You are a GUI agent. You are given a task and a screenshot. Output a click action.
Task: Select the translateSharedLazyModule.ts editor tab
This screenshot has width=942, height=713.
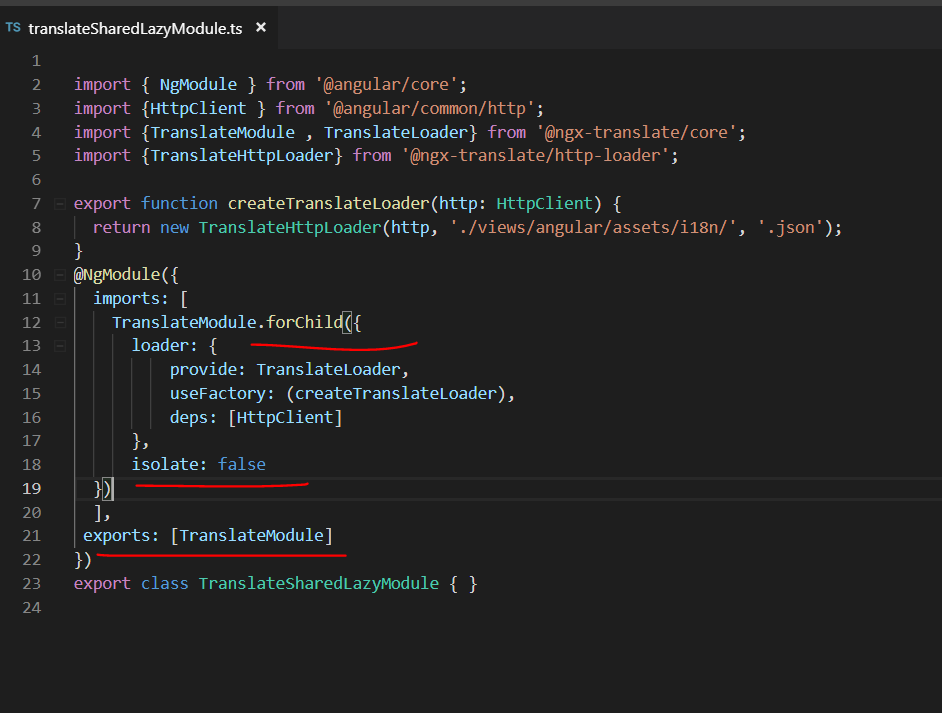pyautogui.click(x=138, y=28)
